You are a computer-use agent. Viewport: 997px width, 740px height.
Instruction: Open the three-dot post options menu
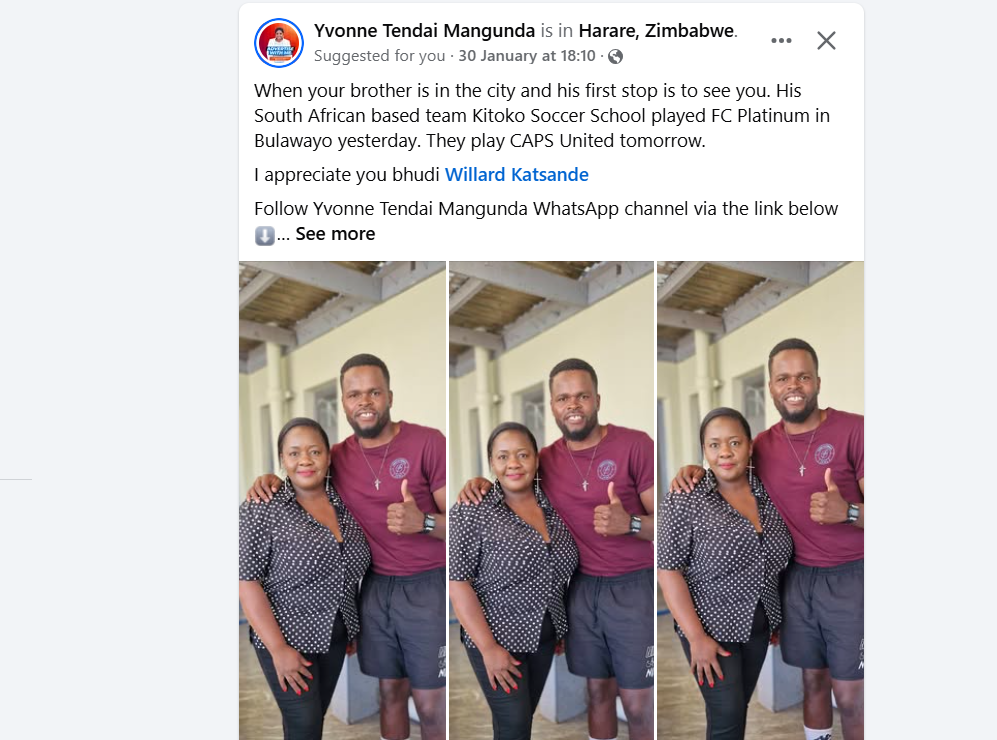pyautogui.click(x=781, y=41)
